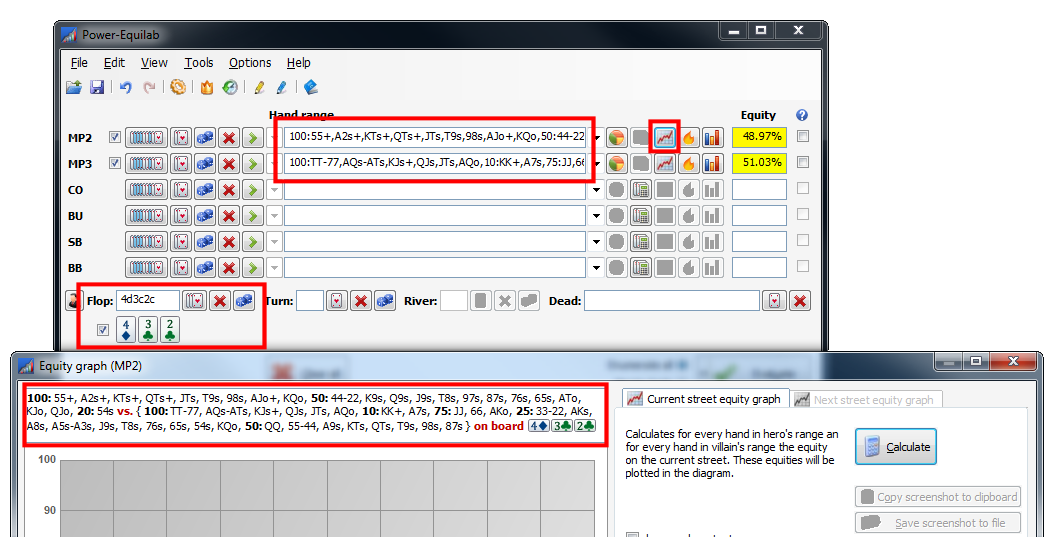Open bar chart statistics for MP2
Screen dimensions: 1047x537
tap(712, 138)
